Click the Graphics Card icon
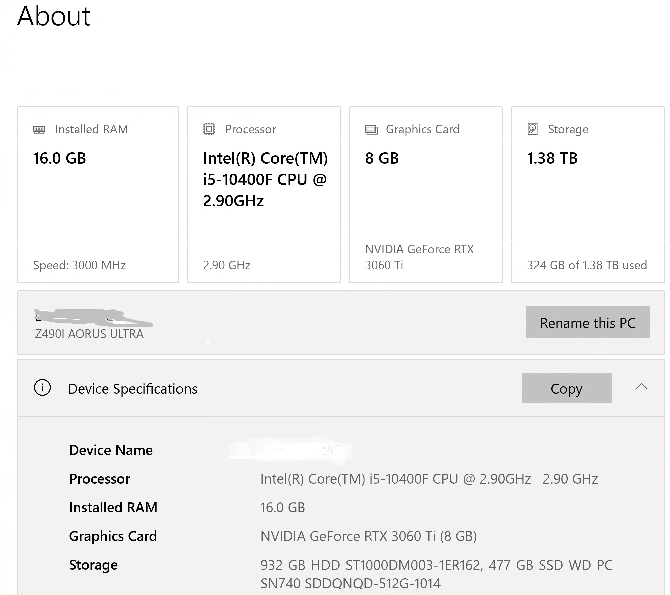The image size is (670, 595). click(x=371, y=130)
